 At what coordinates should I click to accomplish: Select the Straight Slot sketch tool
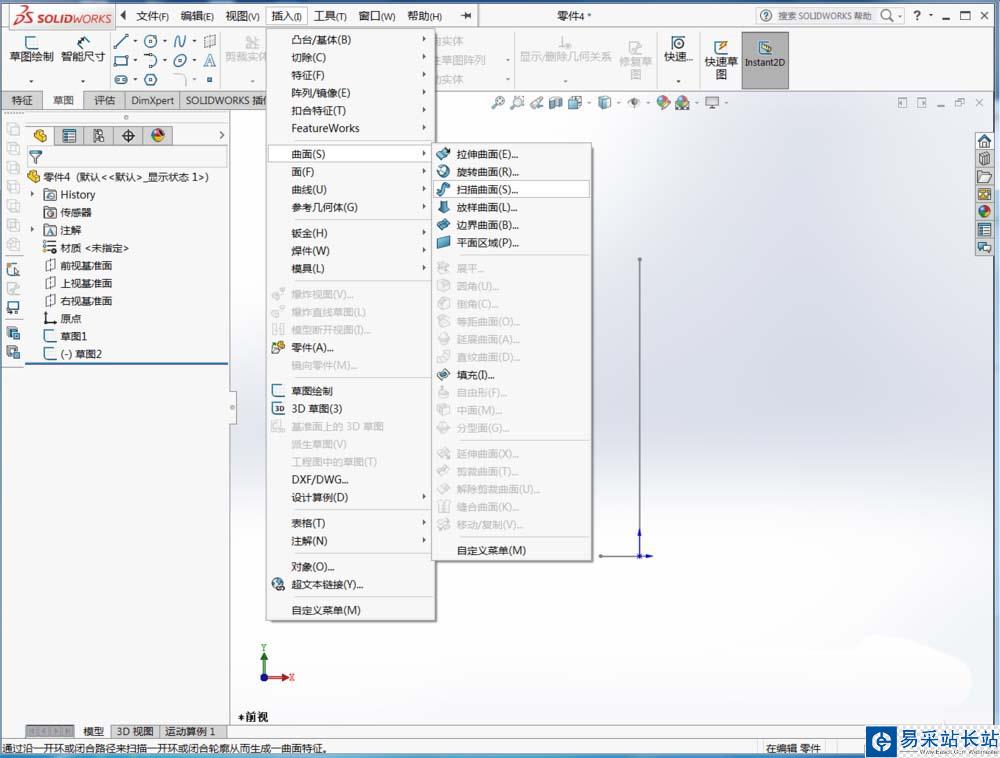point(121,80)
